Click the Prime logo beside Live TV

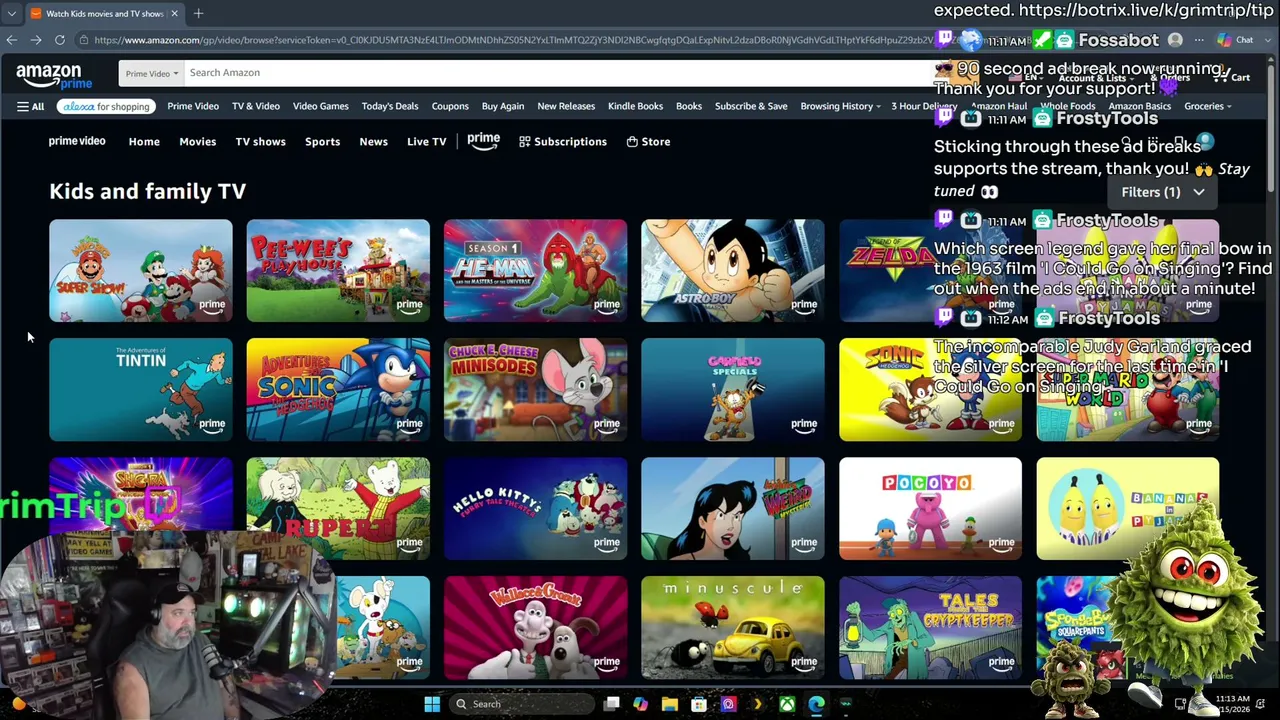(x=483, y=141)
